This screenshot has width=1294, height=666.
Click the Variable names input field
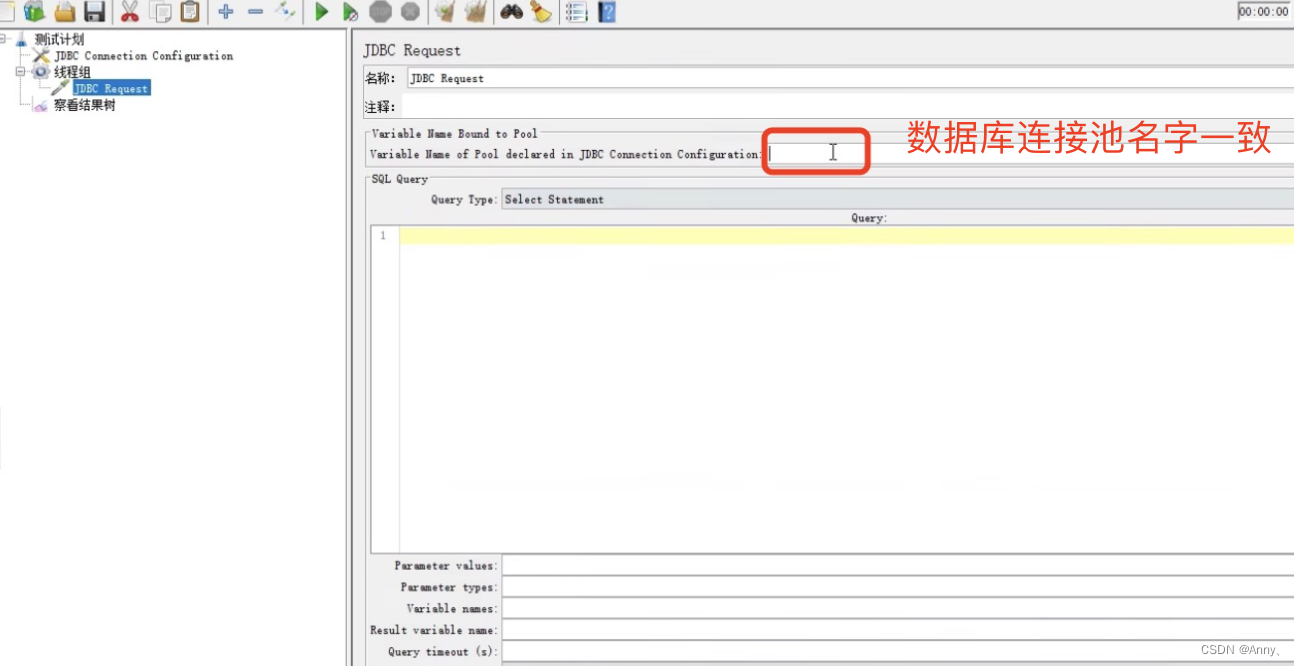898,608
